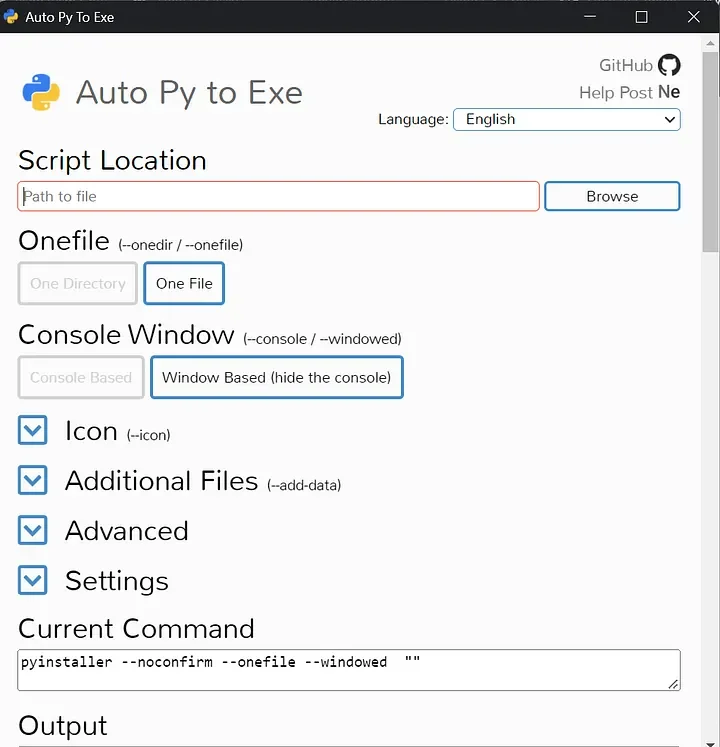Open the Help Post link

click(615, 92)
